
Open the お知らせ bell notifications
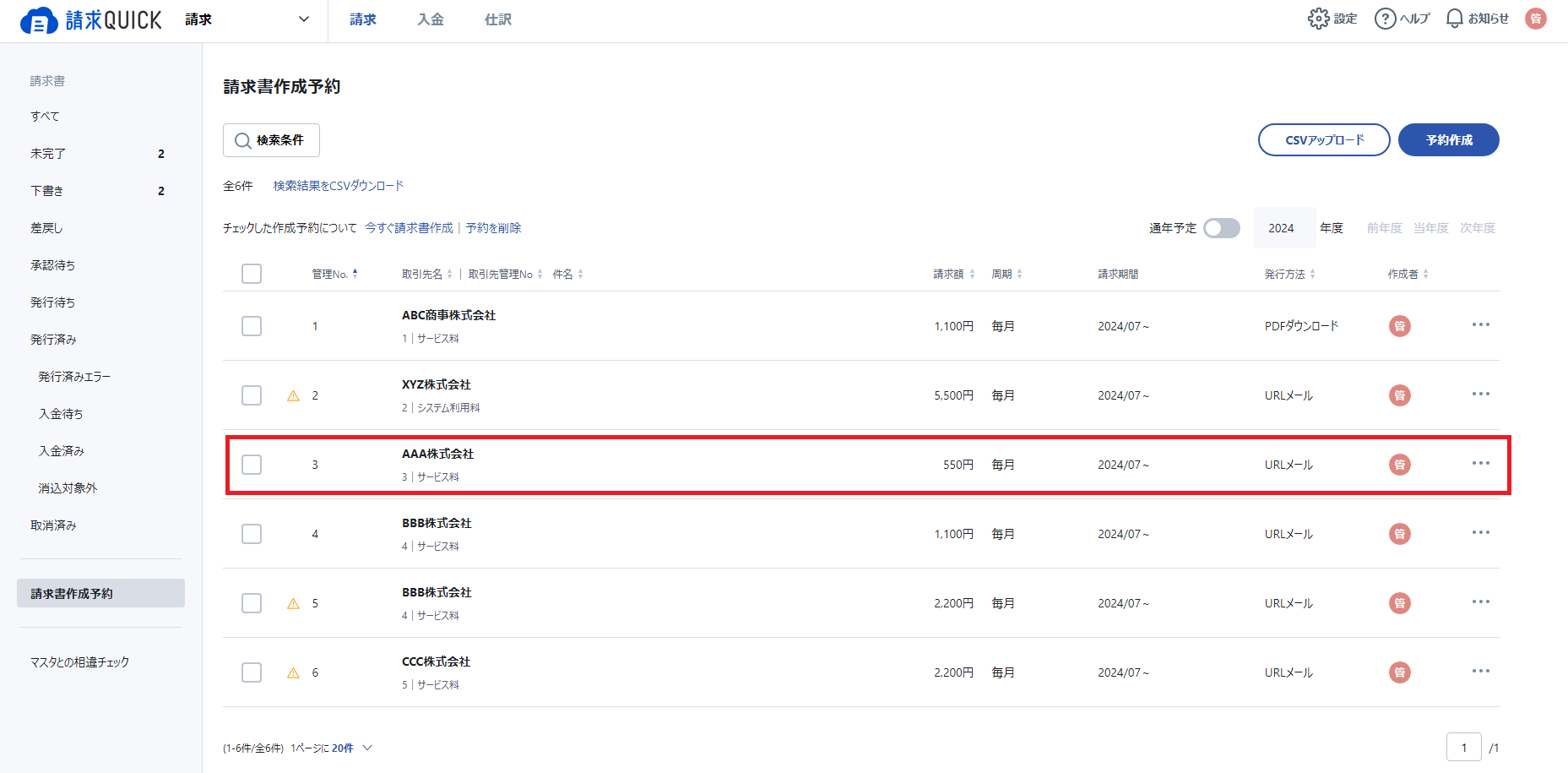click(x=1454, y=19)
